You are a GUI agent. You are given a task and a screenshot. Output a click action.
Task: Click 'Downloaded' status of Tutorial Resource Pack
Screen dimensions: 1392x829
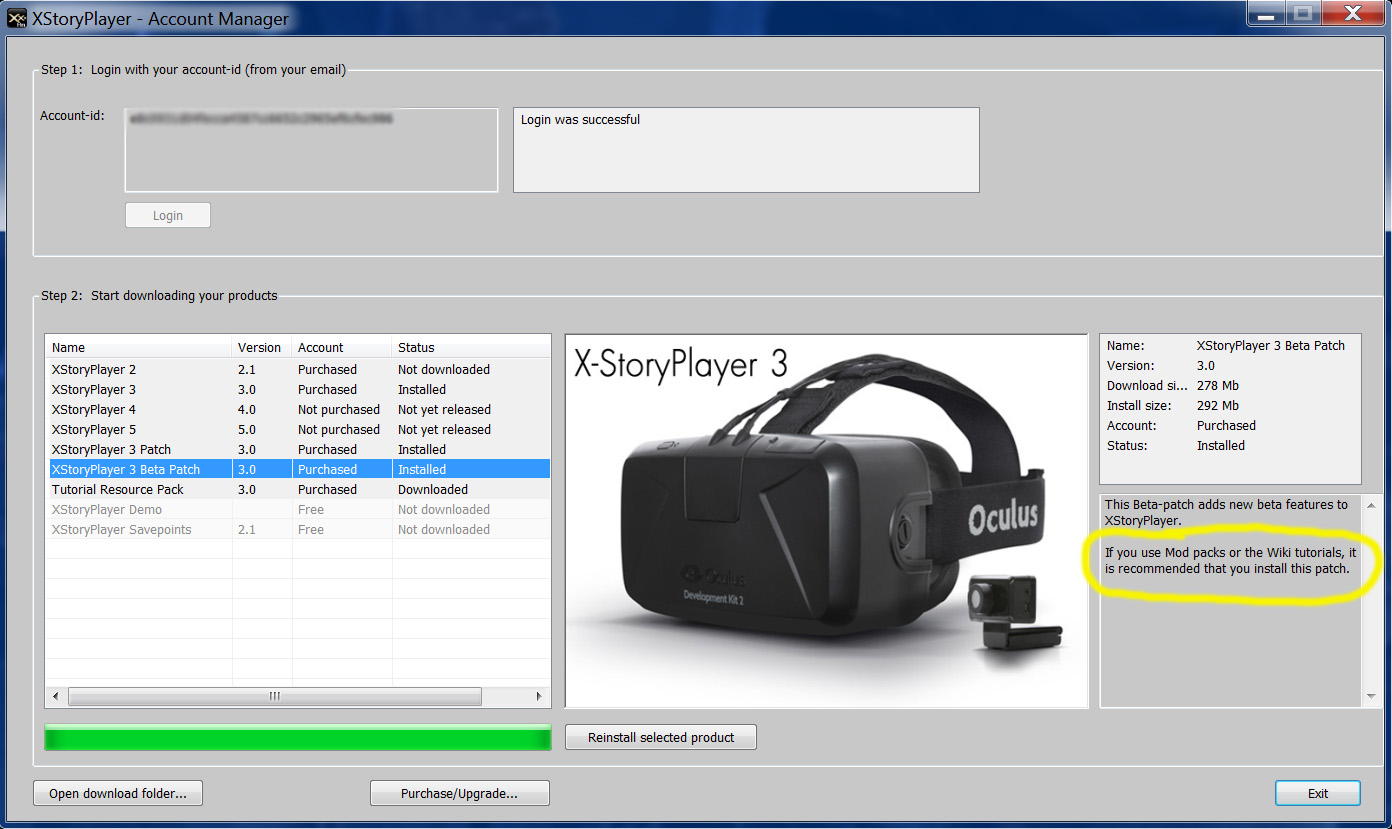[433, 489]
